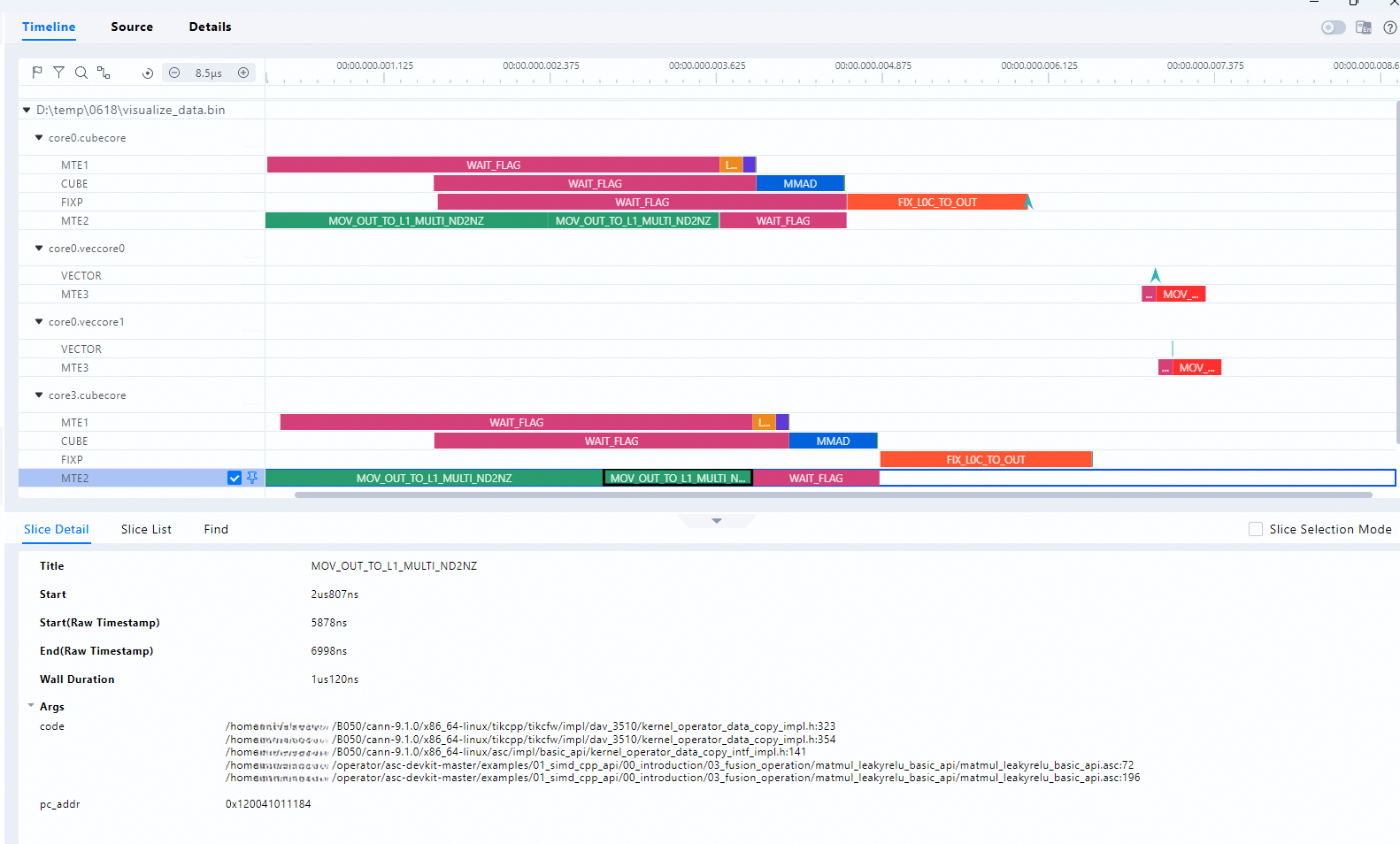Click the End(Raw Timestamp) value 6998ns
Viewport: 1400px width, 844px height.
tap(329, 651)
